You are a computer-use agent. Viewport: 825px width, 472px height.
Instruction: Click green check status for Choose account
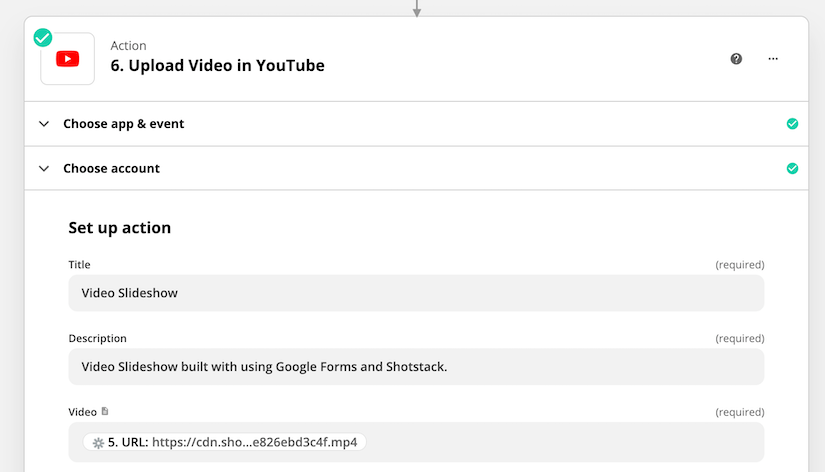click(x=792, y=168)
